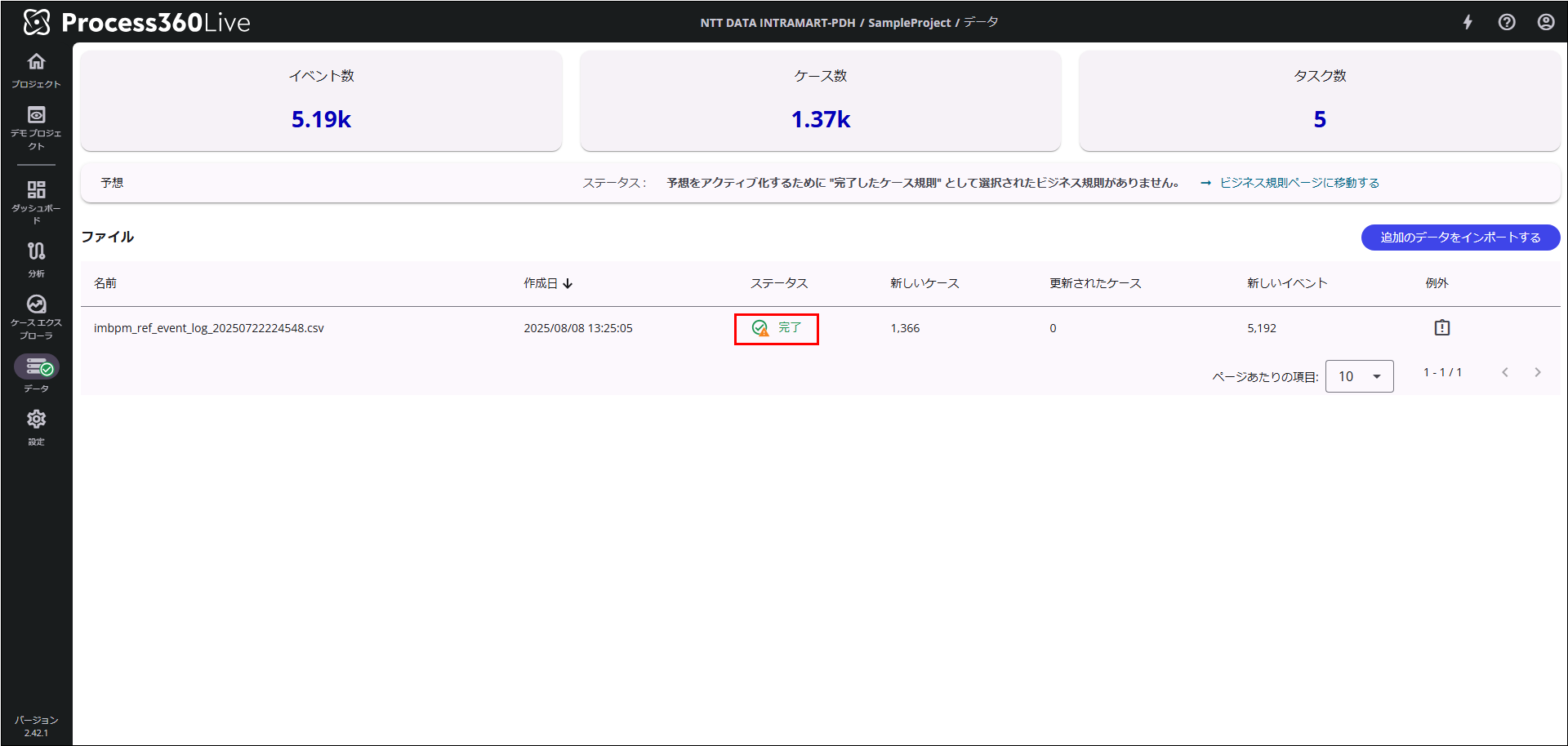Image resolution: width=1568 pixels, height=746 pixels.
Task: Open the 分析 sidebar item
Action: (36, 260)
